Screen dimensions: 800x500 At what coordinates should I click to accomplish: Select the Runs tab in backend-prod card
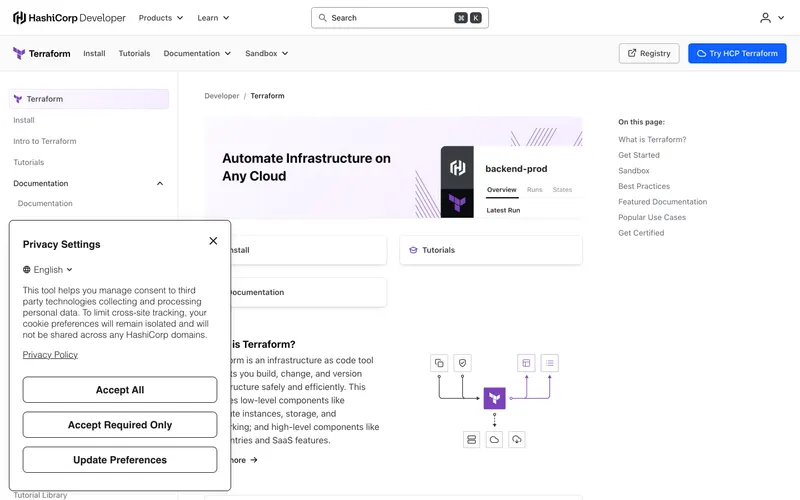[534, 190]
